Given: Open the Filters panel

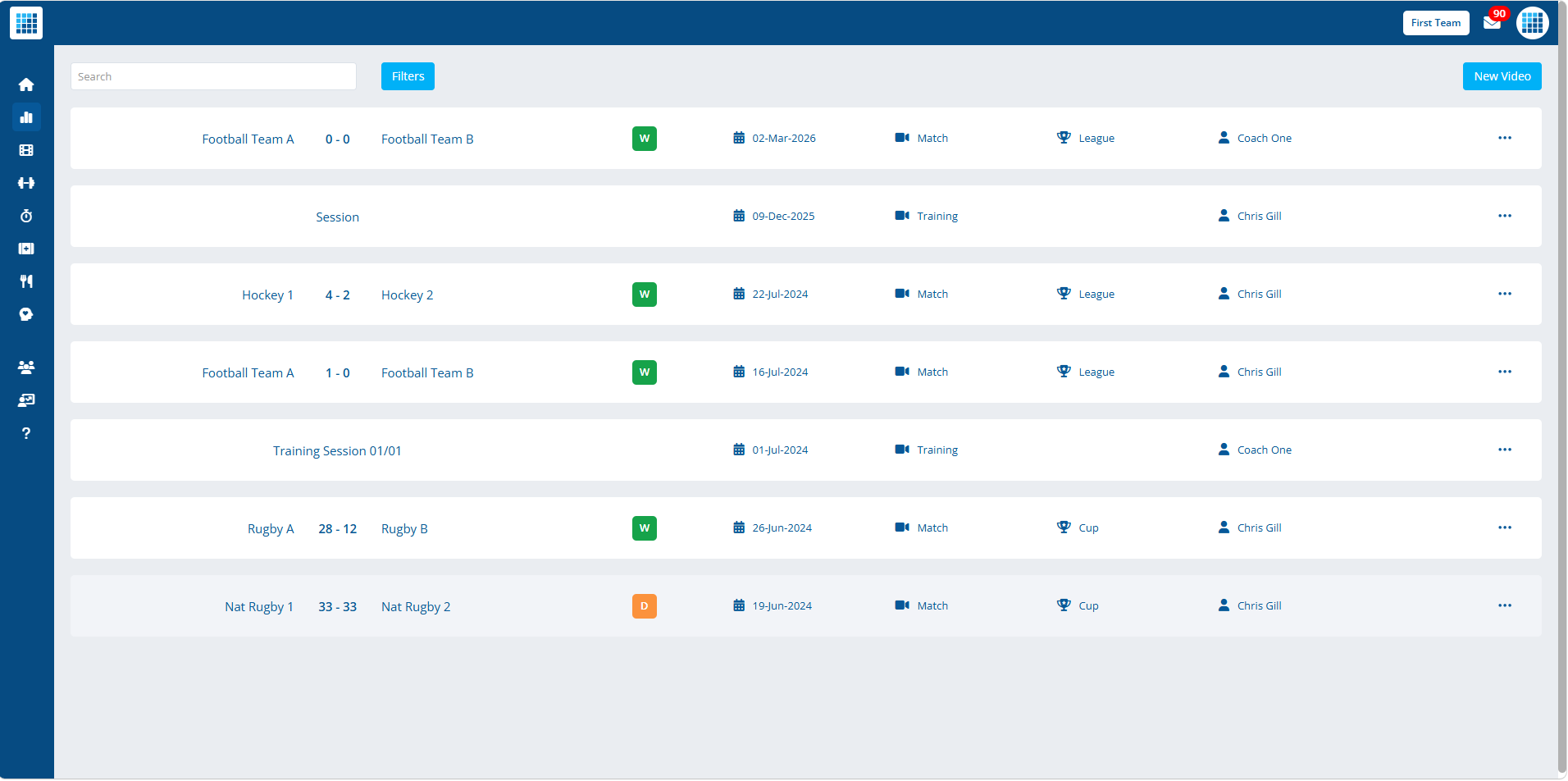Looking at the screenshot, I should point(408,75).
